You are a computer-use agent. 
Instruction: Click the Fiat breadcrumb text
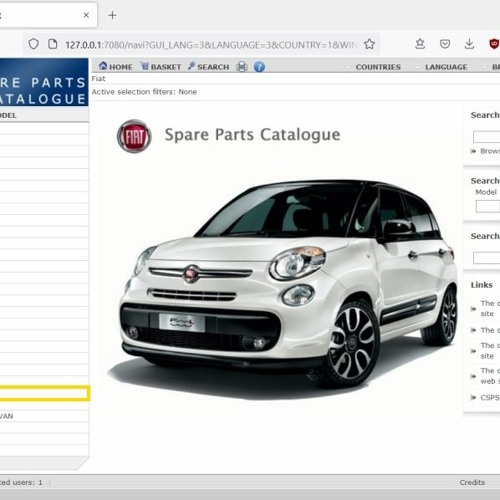point(98,79)
